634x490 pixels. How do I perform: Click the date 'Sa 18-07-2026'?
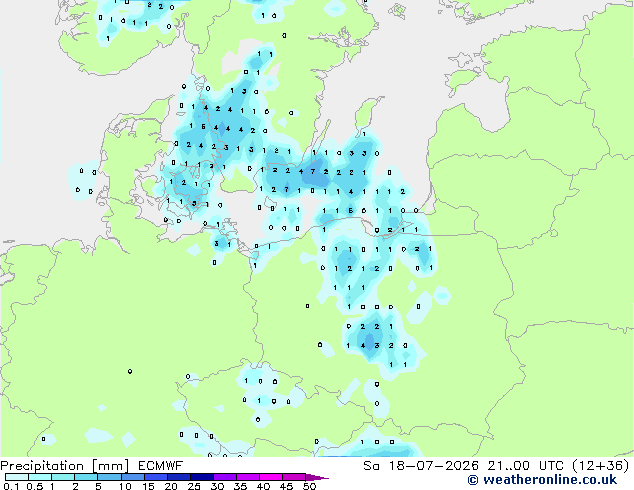click(x=421, y=466)
